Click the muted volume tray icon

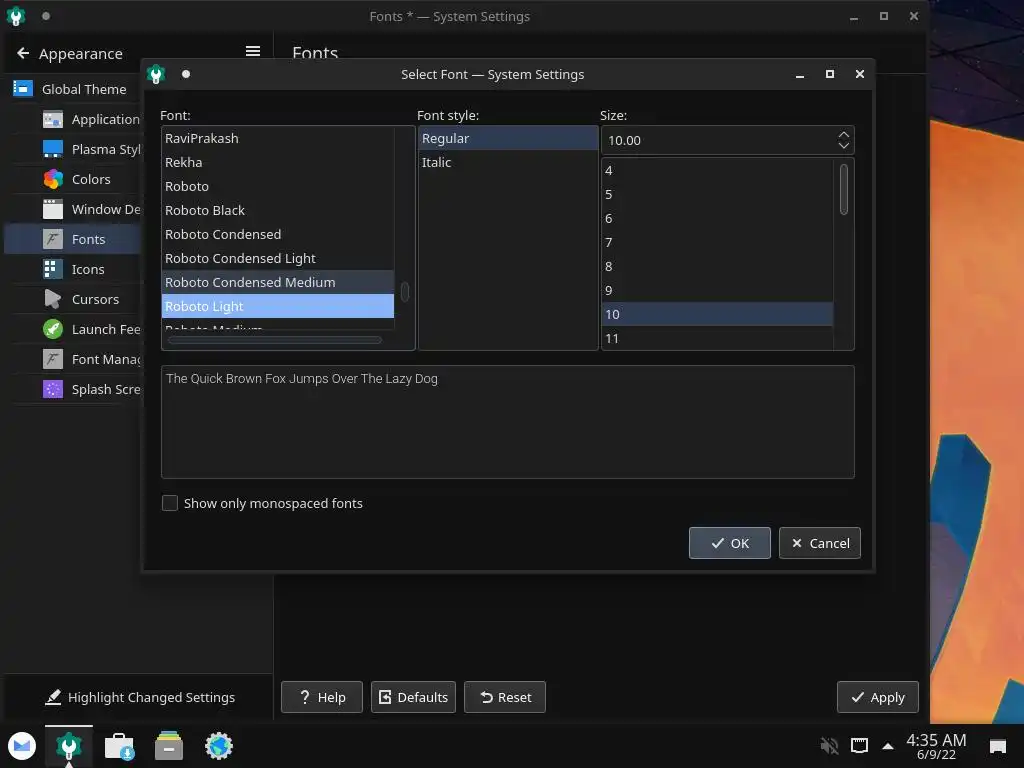pos(829,745)
